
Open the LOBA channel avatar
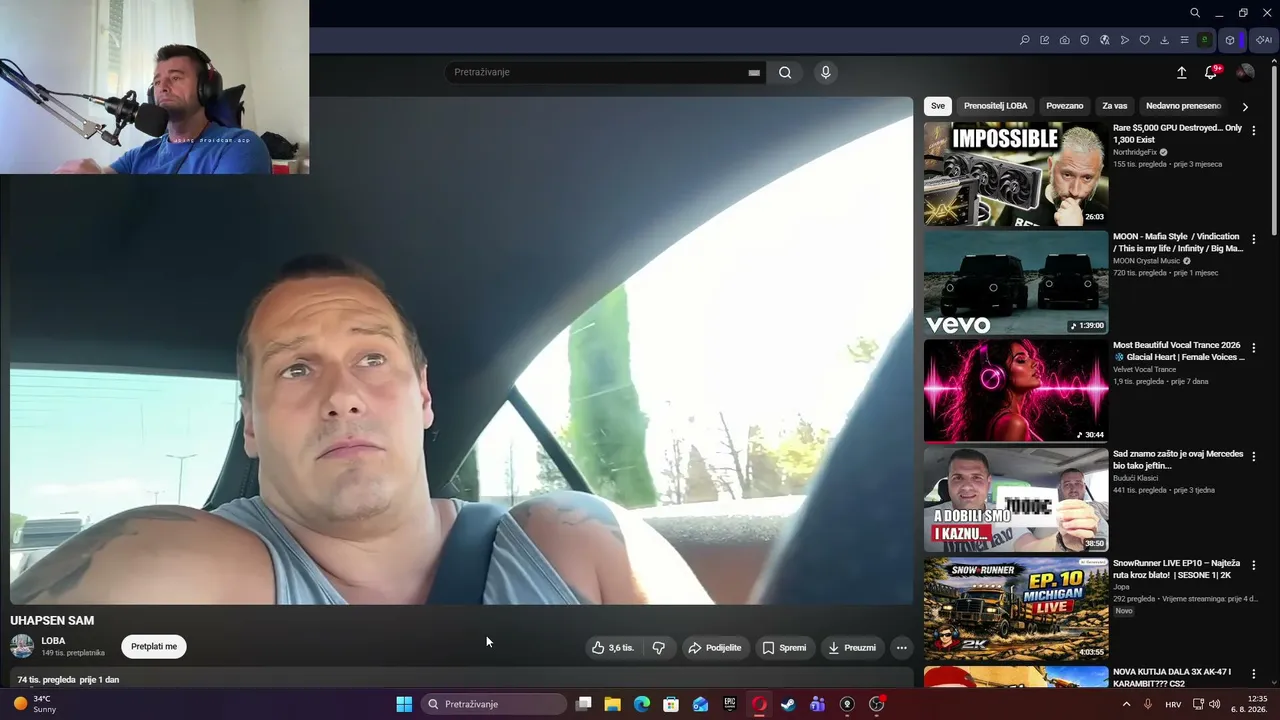[22, 646]
